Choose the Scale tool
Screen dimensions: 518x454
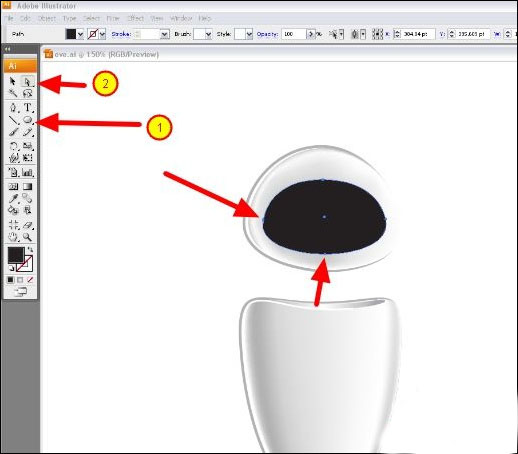click(x=28, y=146)
